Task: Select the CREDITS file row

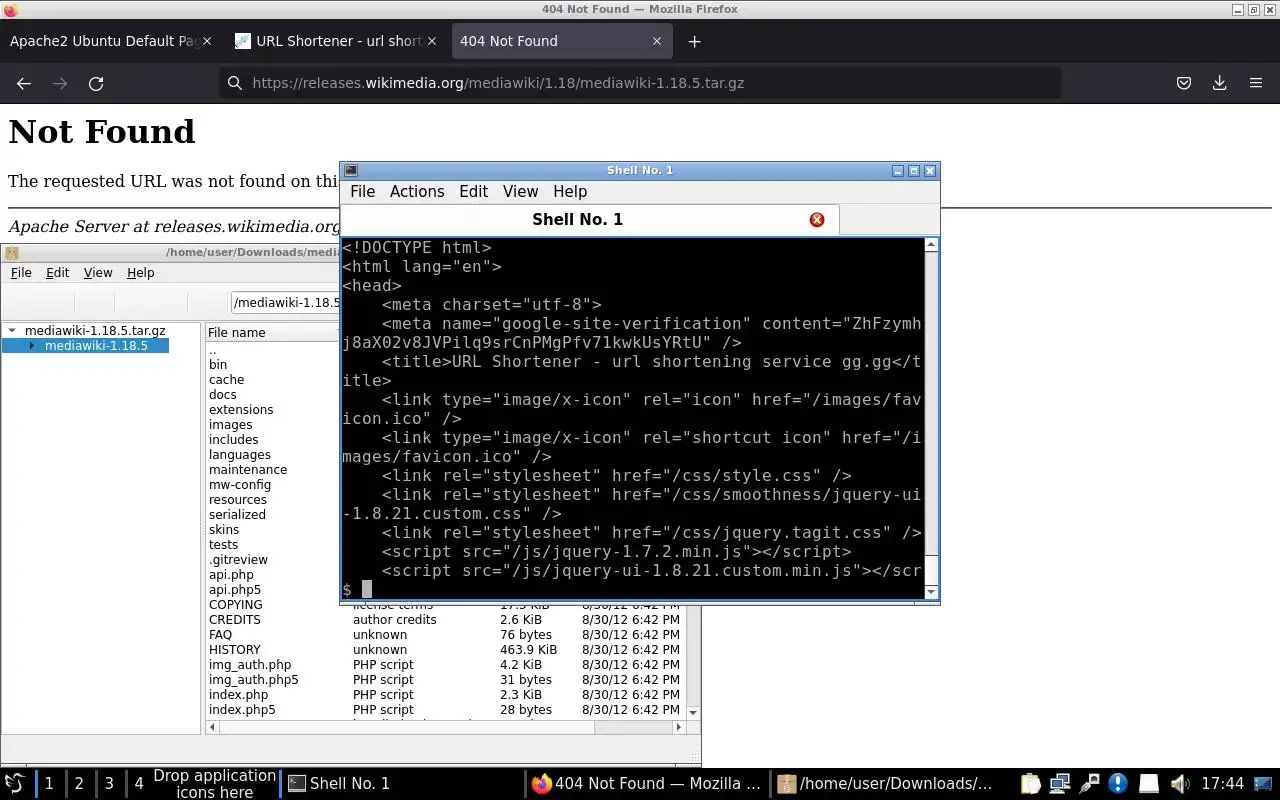Action: (446, 620)
